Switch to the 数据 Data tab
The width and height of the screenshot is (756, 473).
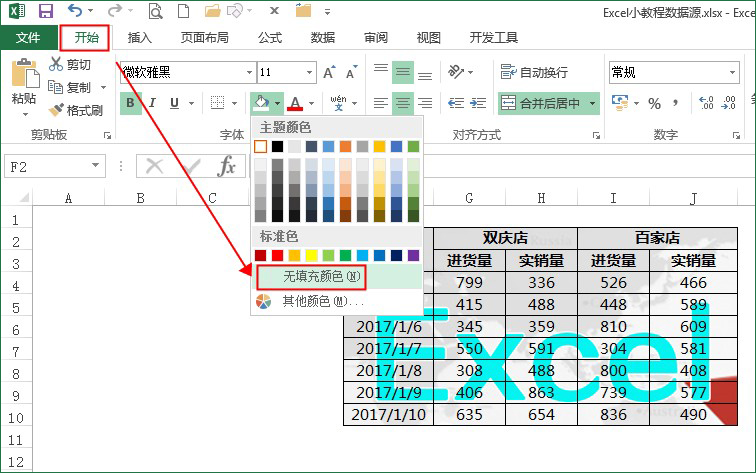[x=323, y=37]
